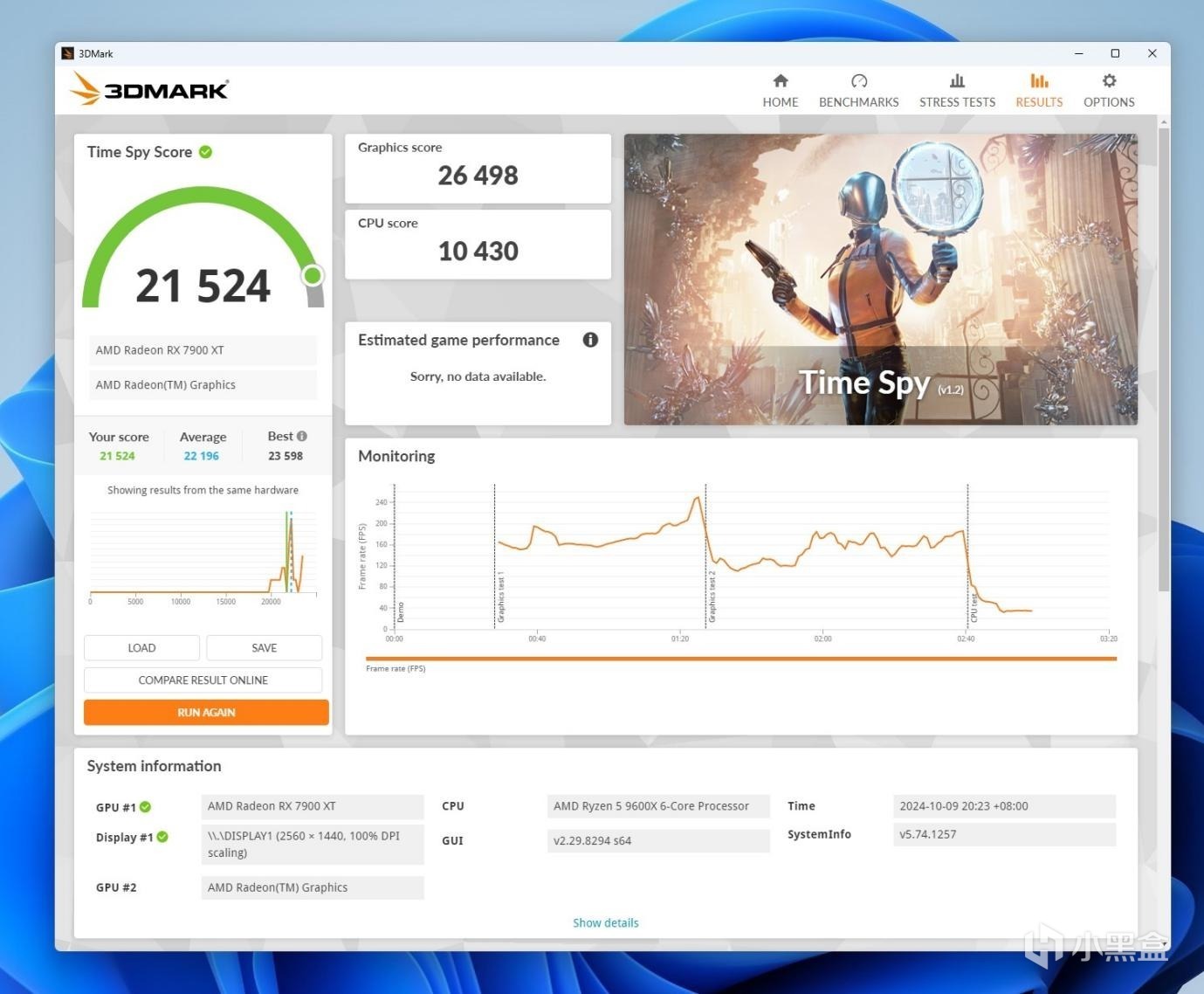
Task: Open the Options gear icon
Action: tap(1109, 80)
